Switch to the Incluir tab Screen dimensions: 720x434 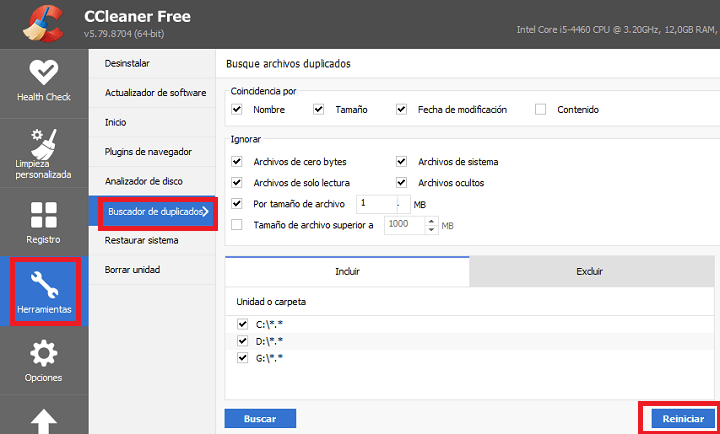pos(347,272)
